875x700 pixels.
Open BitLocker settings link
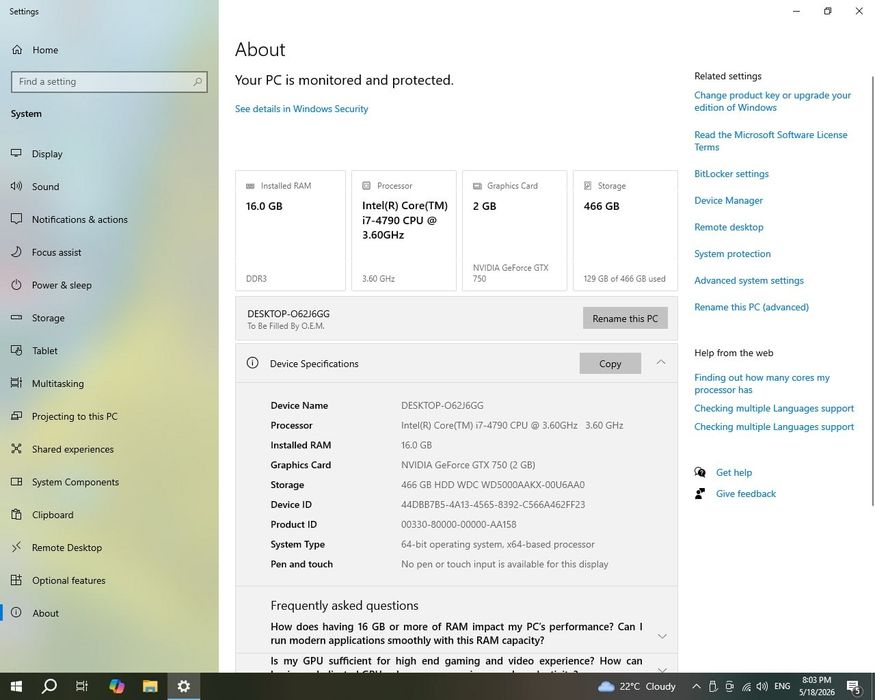(x=731, y=174)
